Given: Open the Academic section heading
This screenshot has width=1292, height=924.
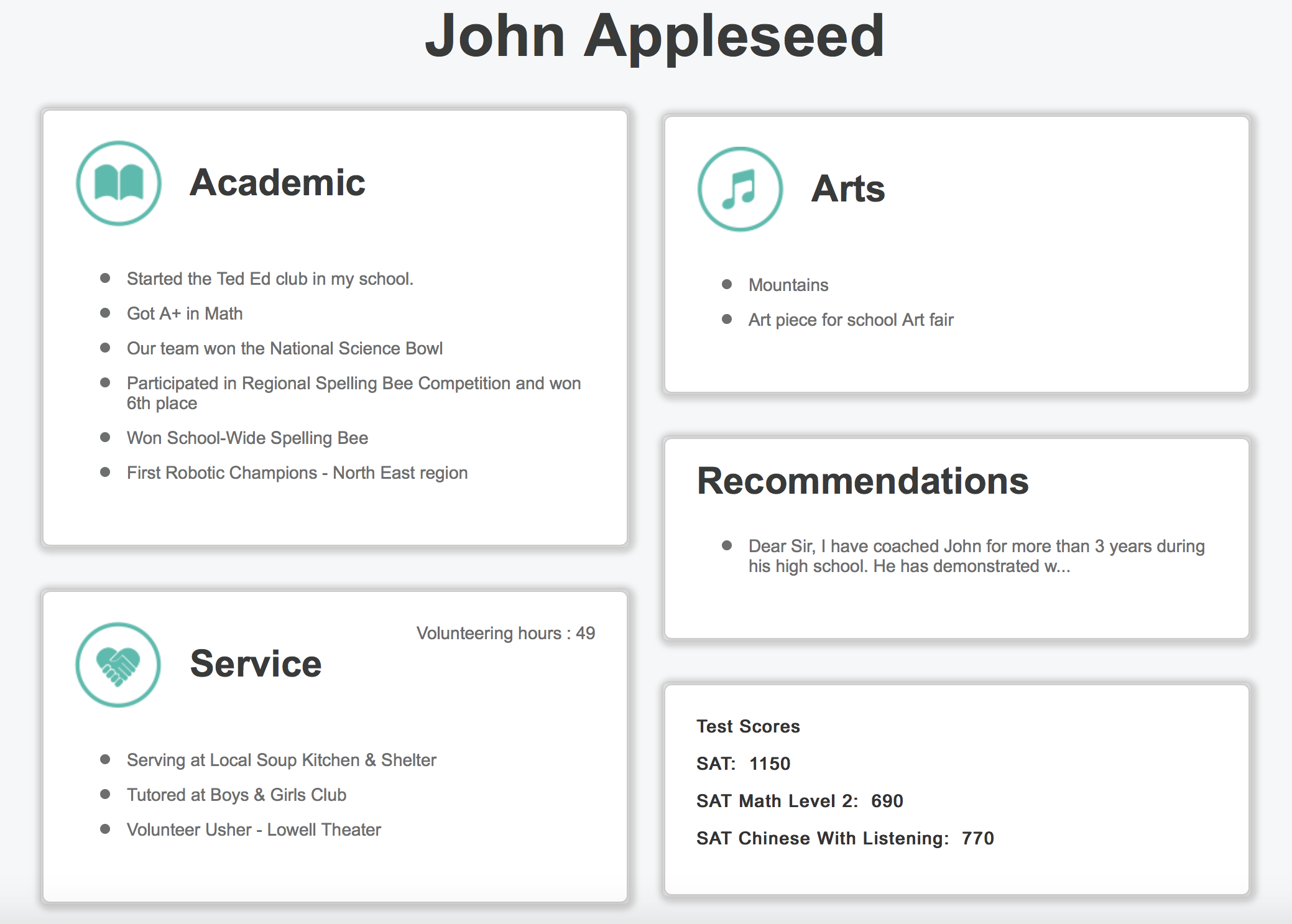Looking at the screenshot, I should pos(277,183).
